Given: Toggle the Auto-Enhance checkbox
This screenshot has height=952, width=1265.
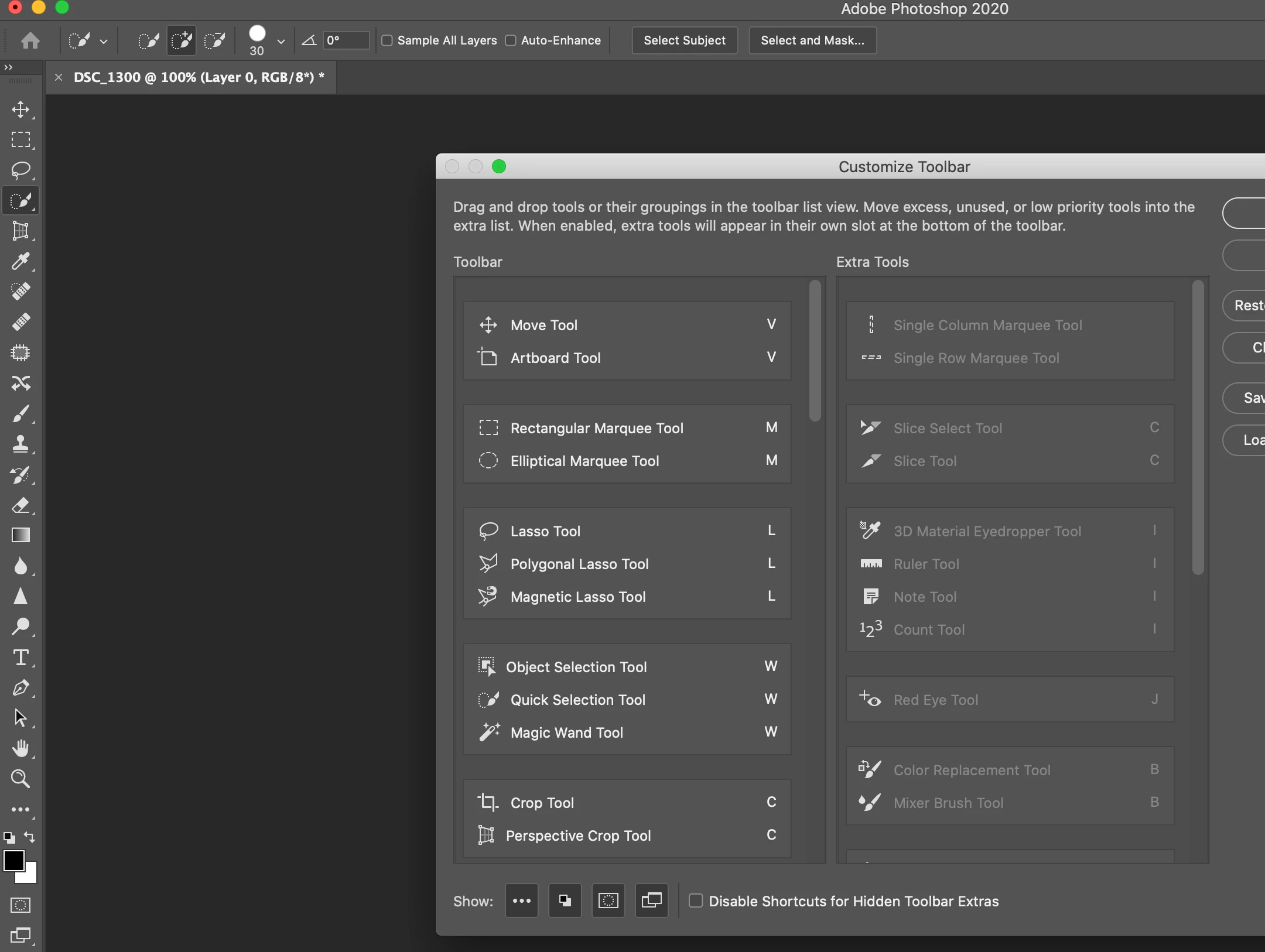Looking at the screenshot, I should (x=511, y=40).
